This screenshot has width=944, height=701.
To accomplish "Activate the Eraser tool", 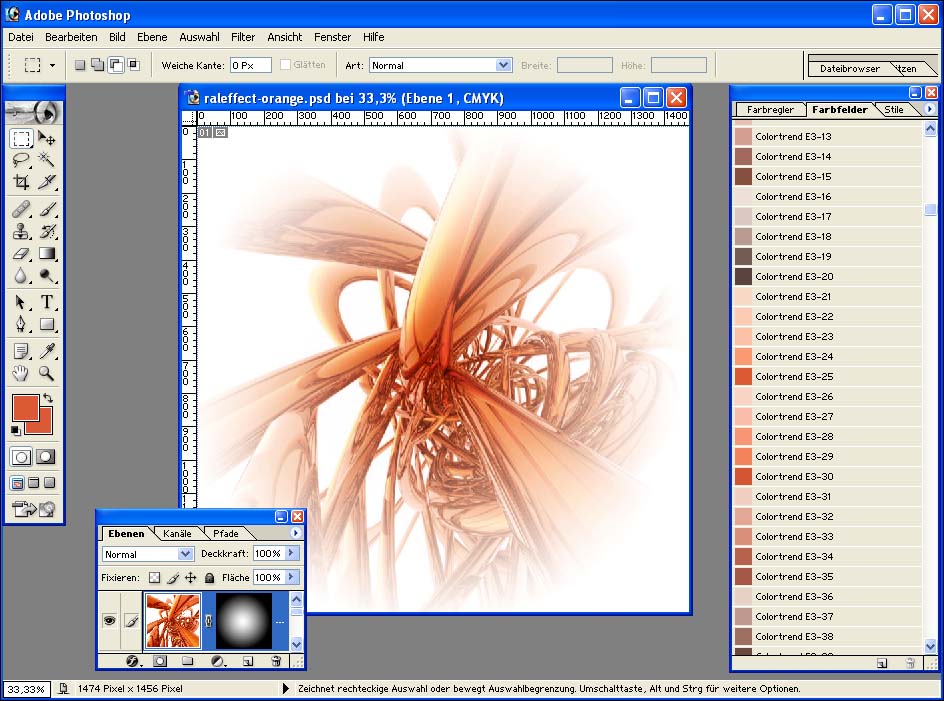I will click(21, 254).
